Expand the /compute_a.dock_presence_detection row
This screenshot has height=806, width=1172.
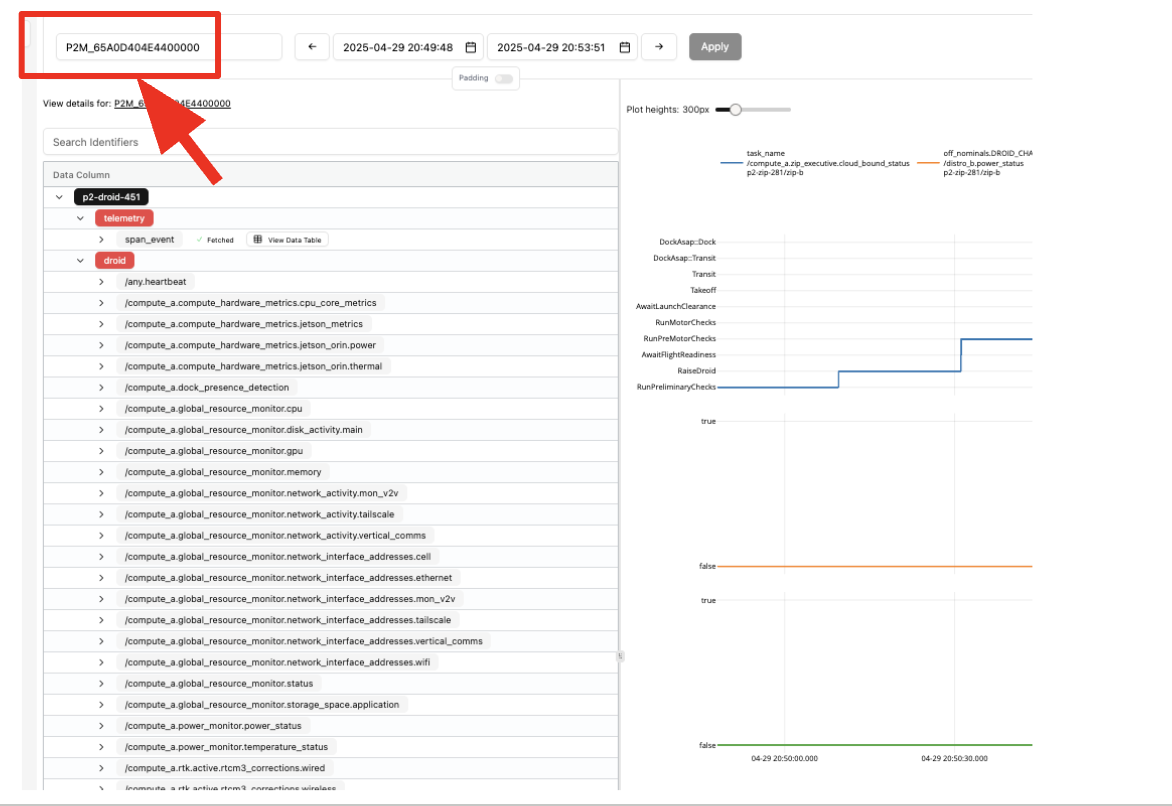point(101,387)
